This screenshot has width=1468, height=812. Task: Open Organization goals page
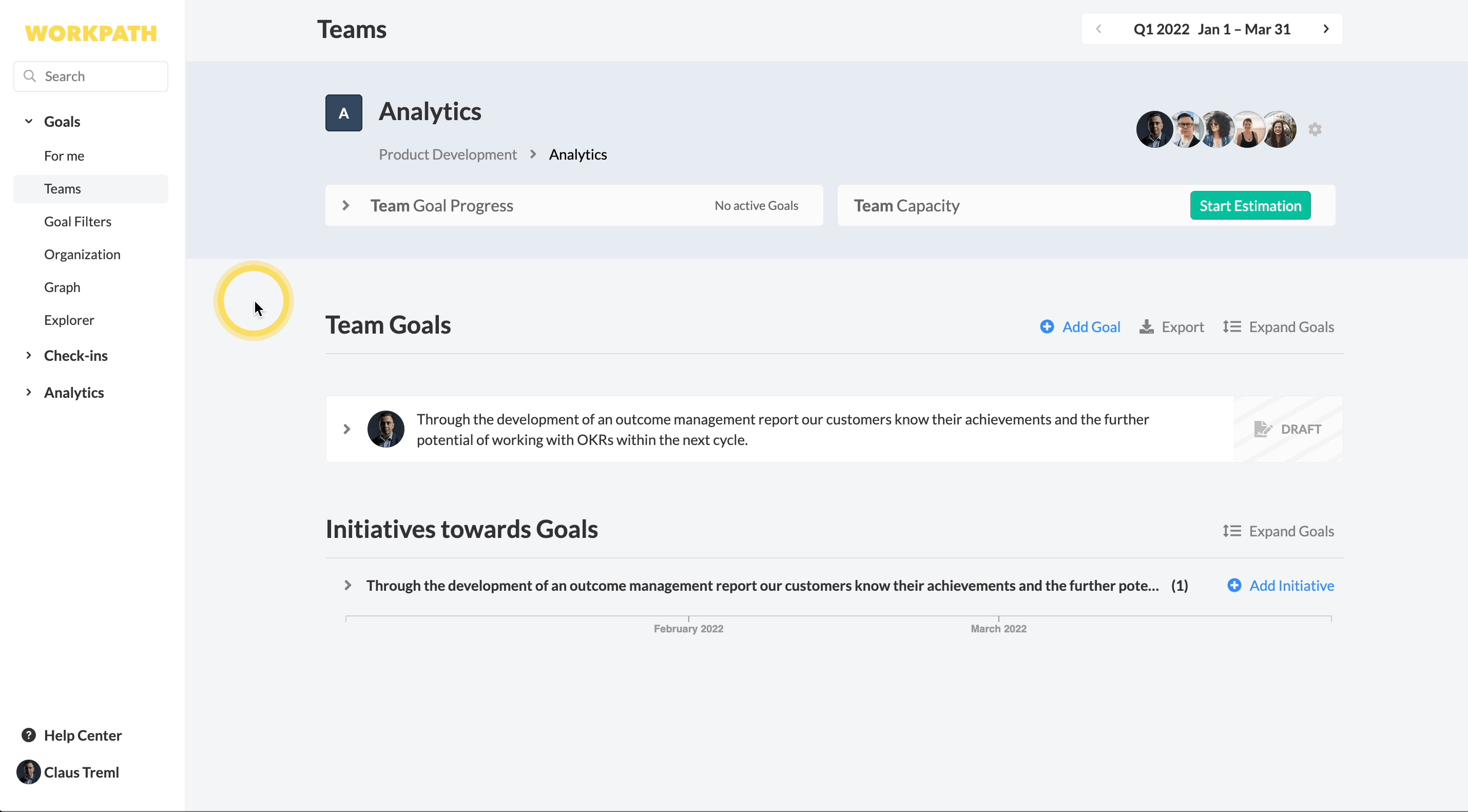pyautogui.click(x=82, y=254)
